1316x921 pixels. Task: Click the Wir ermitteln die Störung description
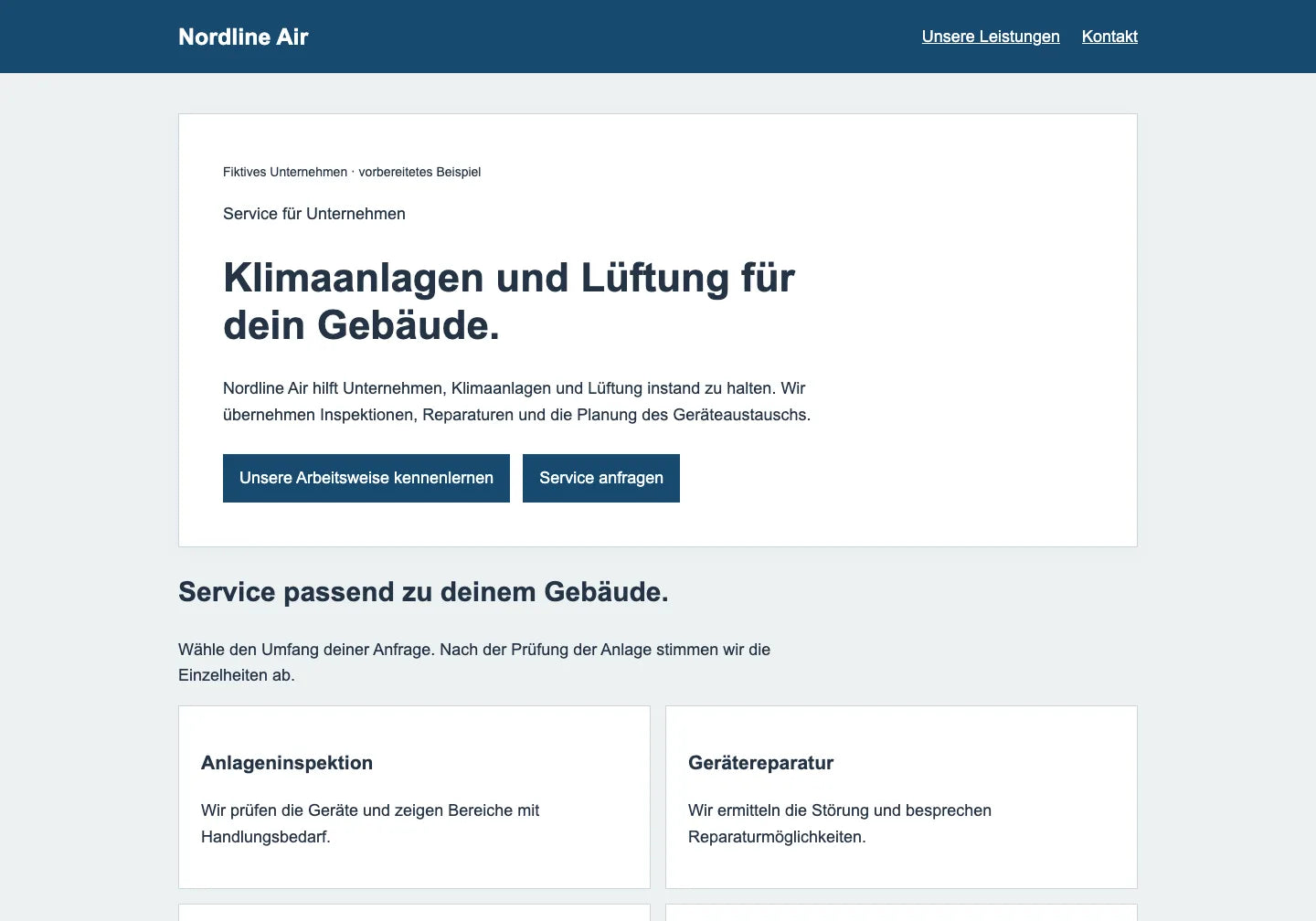coord(840,823)
